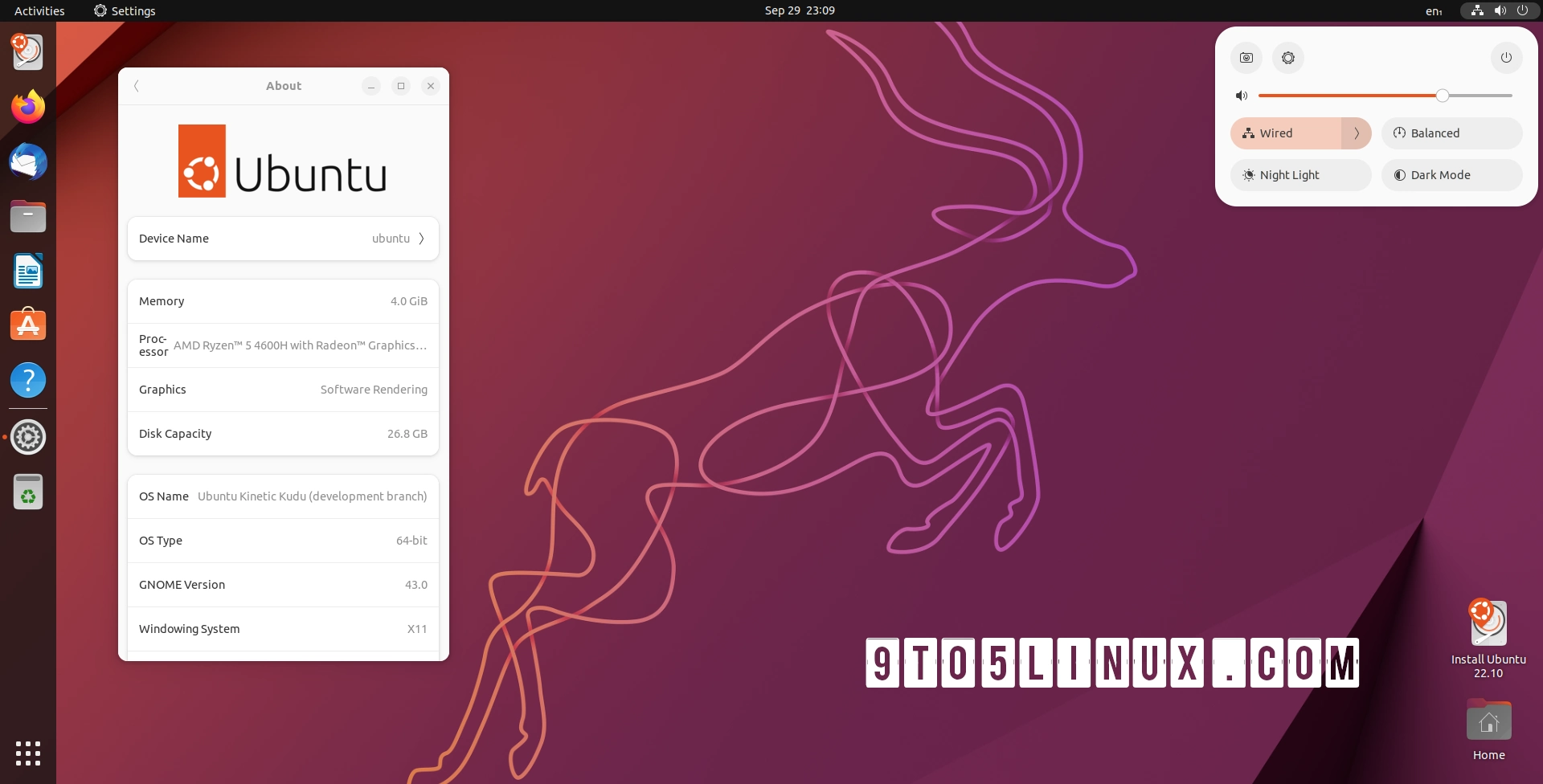Image resolution: width=1543 pixels, height=784 pixels.
Task: Select the Processor row
Action: coord(283,345)
